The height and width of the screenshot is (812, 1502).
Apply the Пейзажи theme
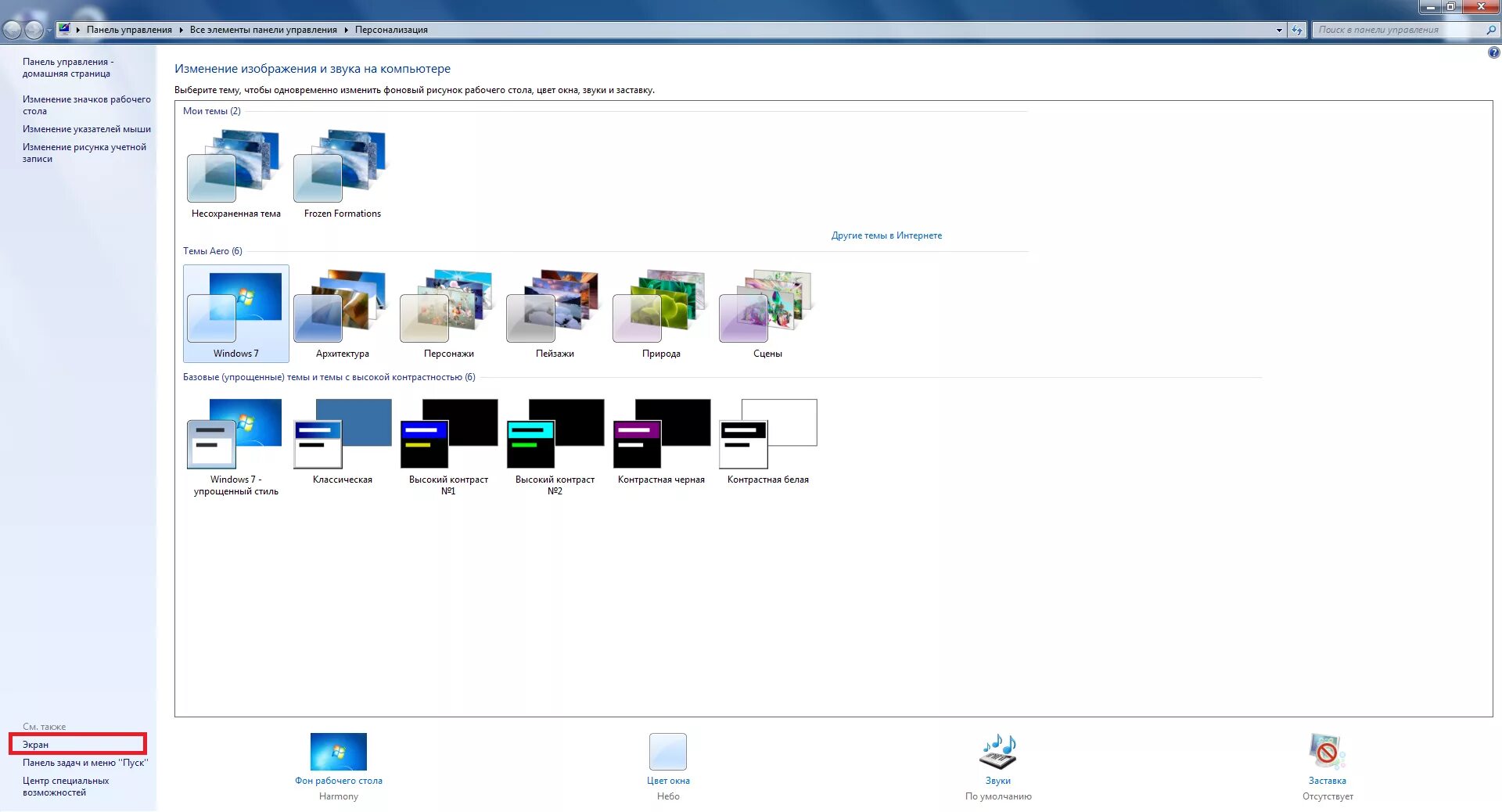click(x=555, y=313)
